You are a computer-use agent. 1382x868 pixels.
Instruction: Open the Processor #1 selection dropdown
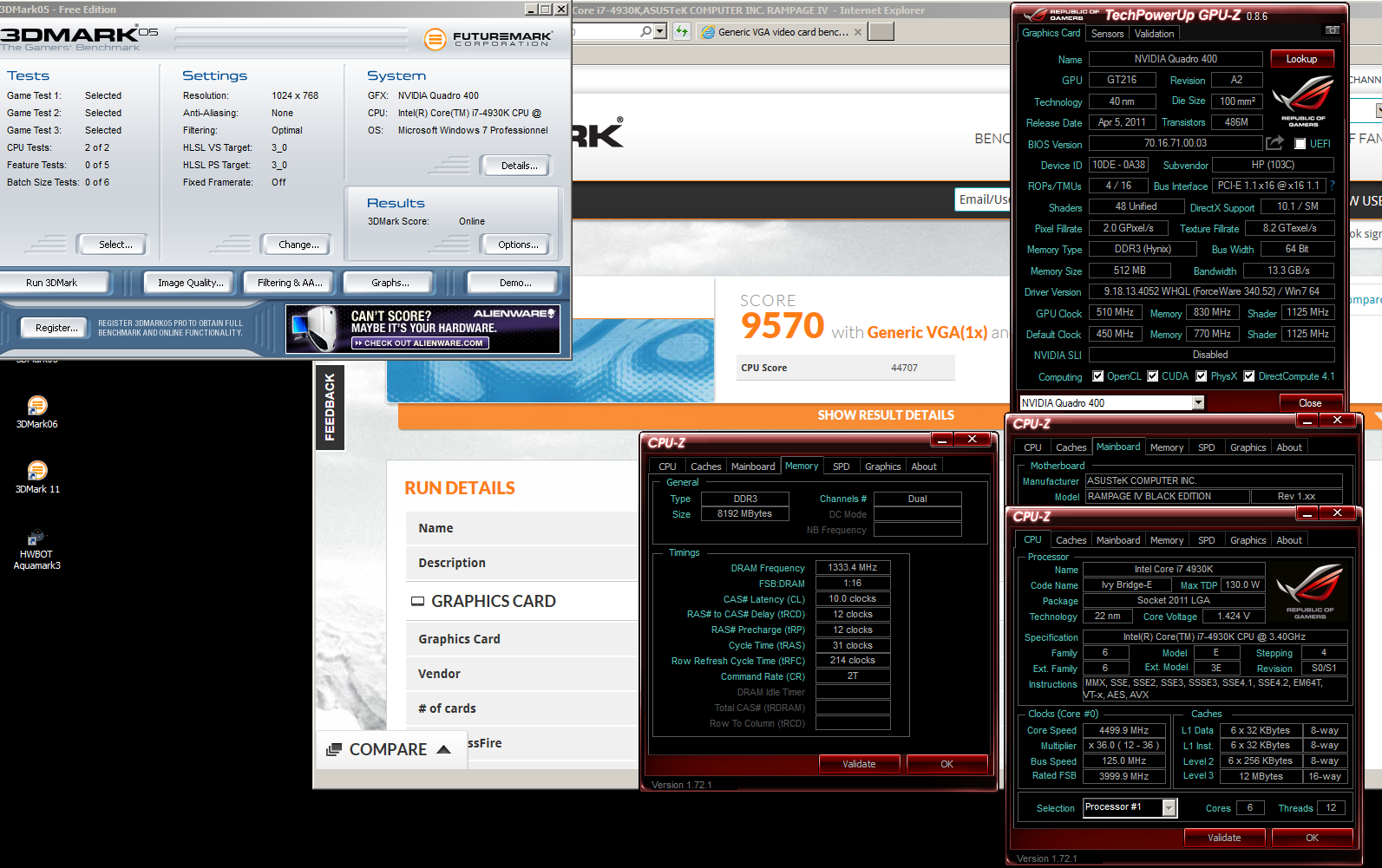pyautogui.click(x=1169, y=808)
